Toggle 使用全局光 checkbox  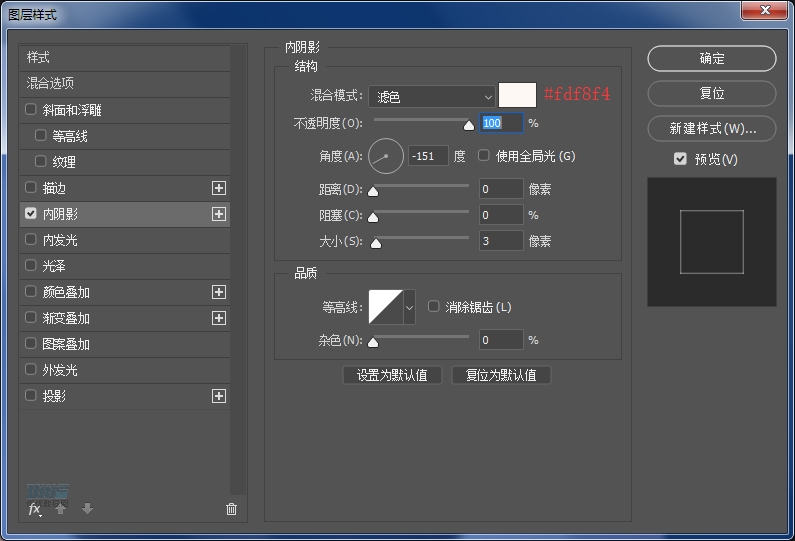tap(484, 156)
